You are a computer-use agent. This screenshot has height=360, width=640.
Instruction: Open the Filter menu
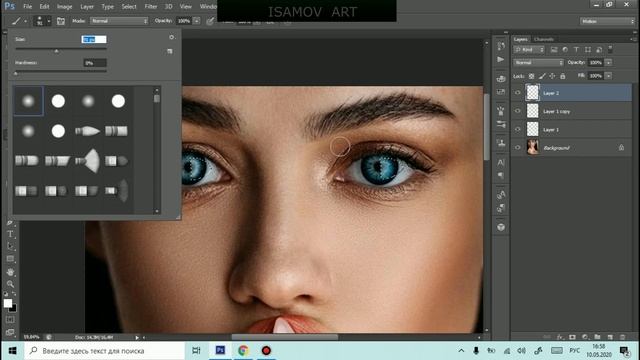point(151,7)
